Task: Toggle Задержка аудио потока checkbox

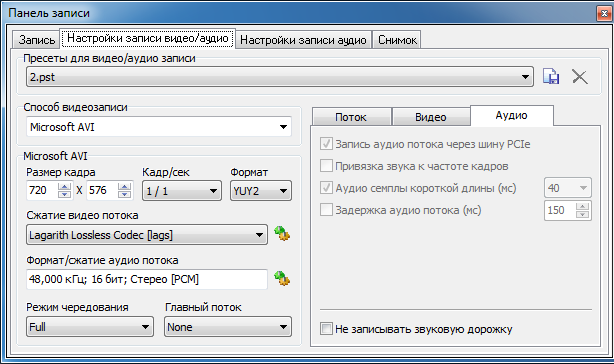Action: click(x=326, y=210)
